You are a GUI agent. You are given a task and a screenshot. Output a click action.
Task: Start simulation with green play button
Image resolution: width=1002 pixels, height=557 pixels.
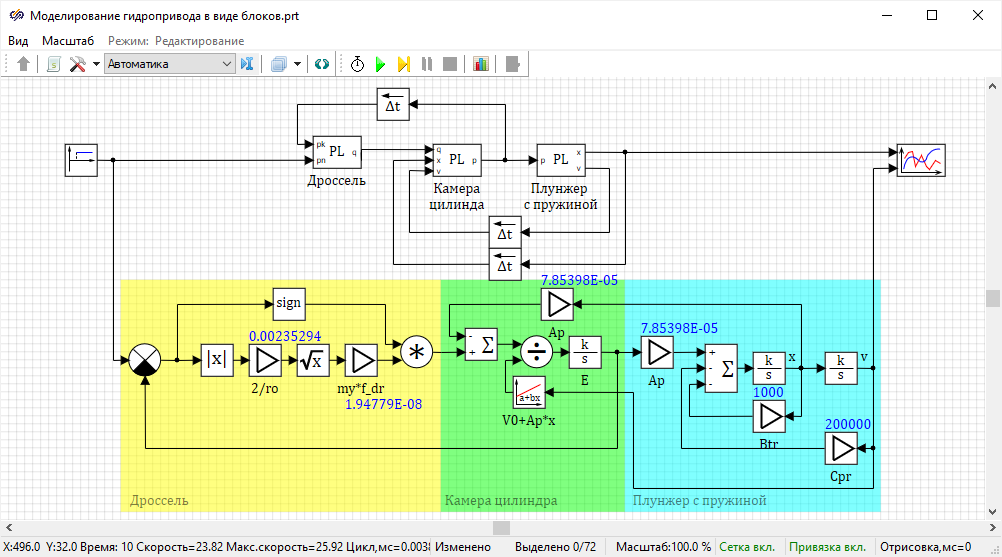pos(380,64)
